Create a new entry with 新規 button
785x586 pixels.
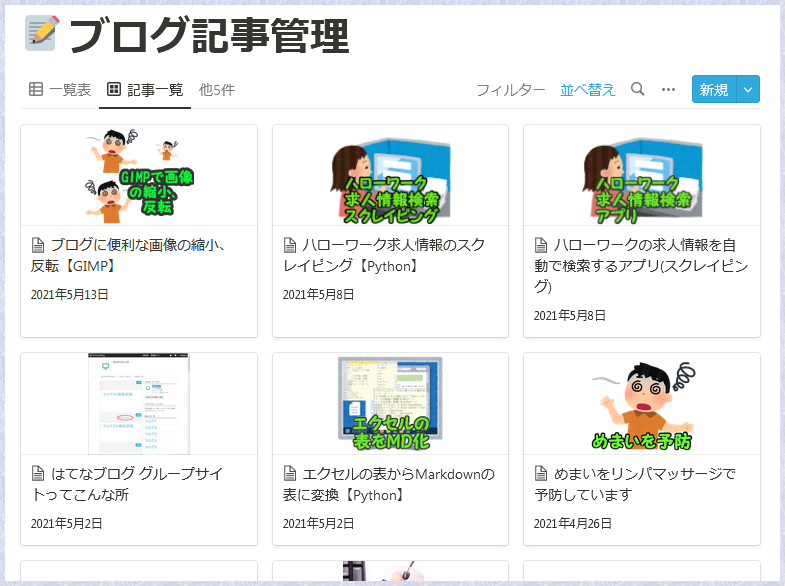click(714, 90)
